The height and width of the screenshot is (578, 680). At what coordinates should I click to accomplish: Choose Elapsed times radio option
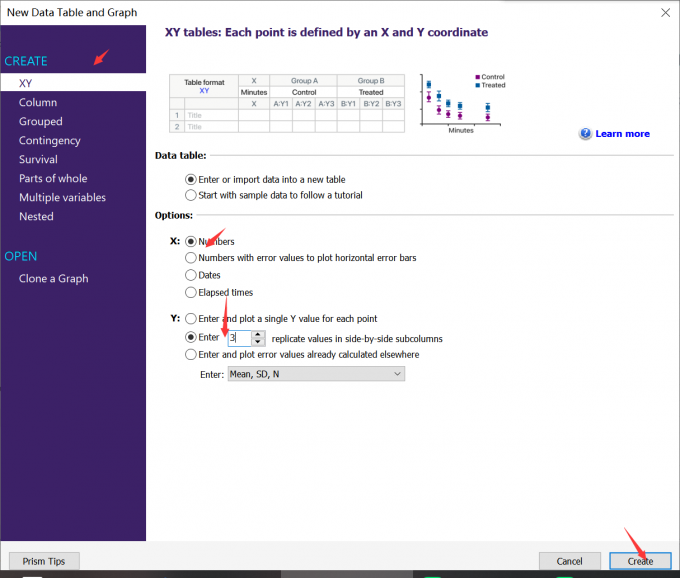pos(190,292)
